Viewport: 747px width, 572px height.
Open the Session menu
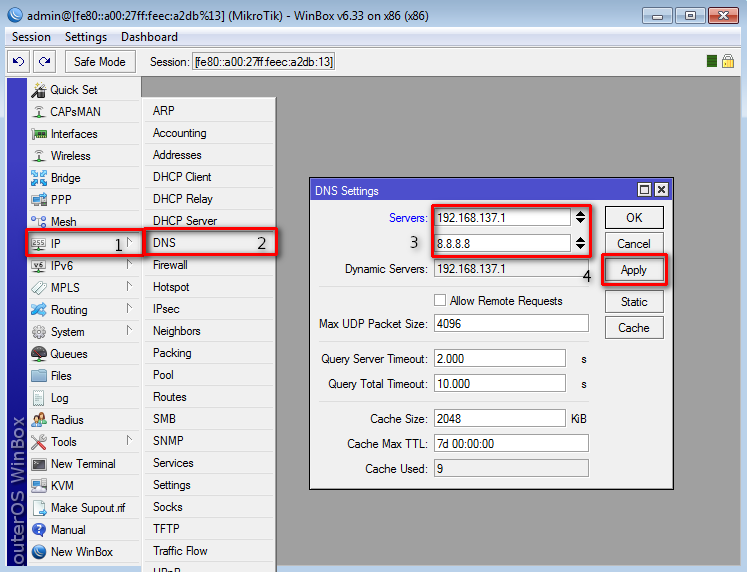31,37
